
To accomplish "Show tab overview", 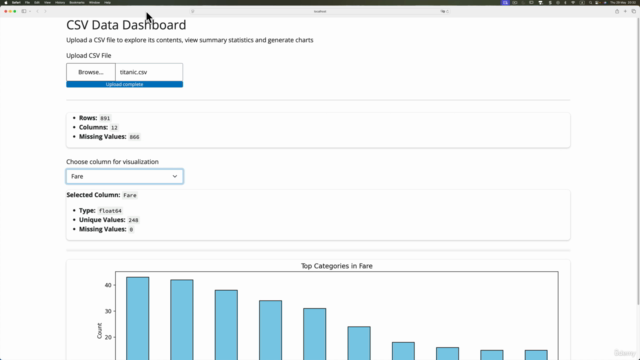I will 633,11.
